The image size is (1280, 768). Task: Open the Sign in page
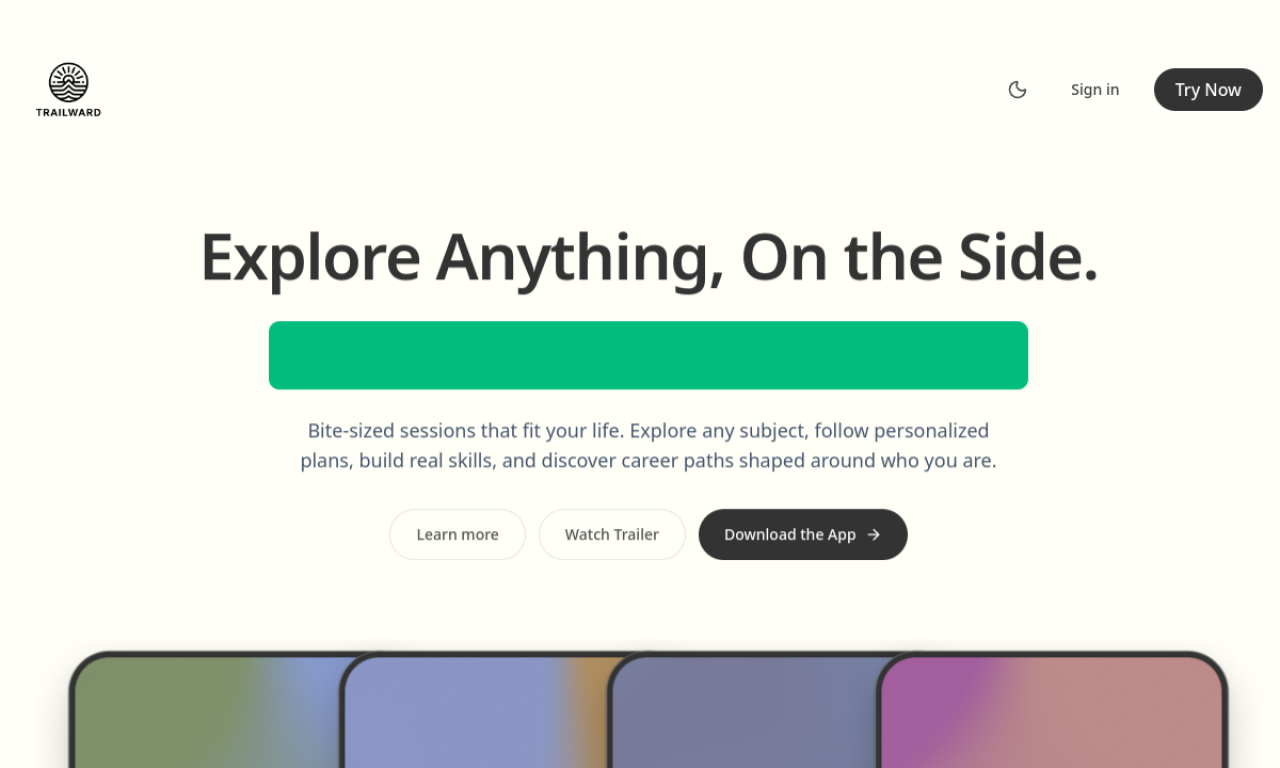[1095, 90]
